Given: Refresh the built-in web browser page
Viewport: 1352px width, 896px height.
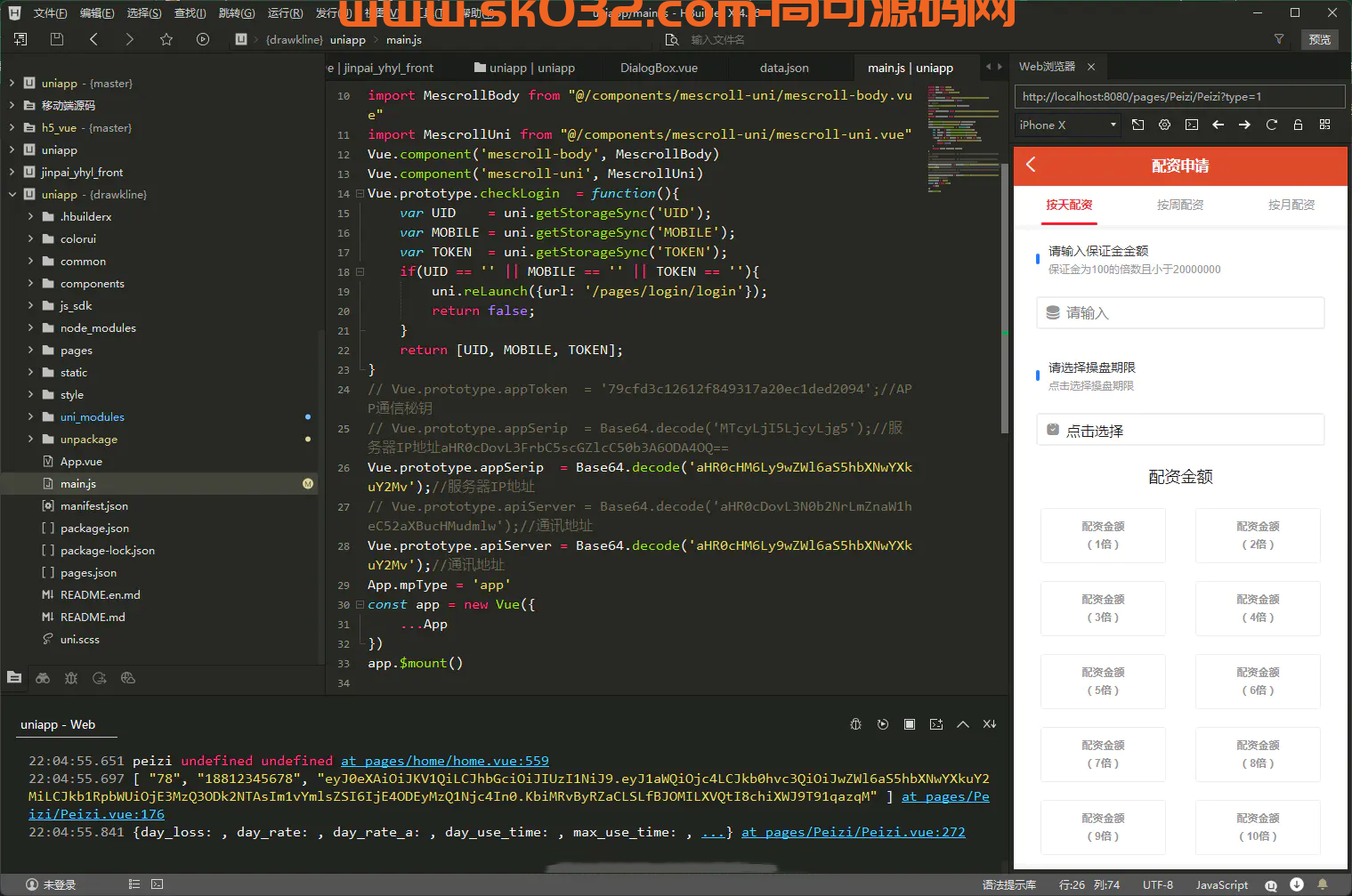Looking at the screenshot, I should point(1271,125).
